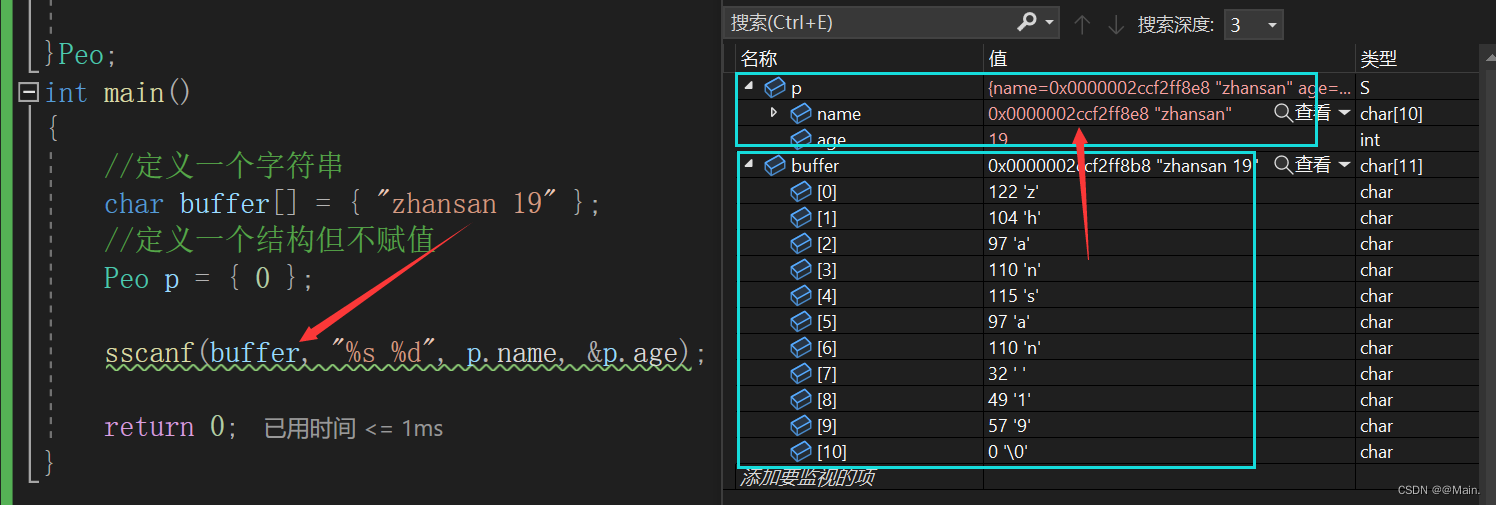Collapse the p variable tree node
The image size is (1496, 505).
[x=749, y=88]
